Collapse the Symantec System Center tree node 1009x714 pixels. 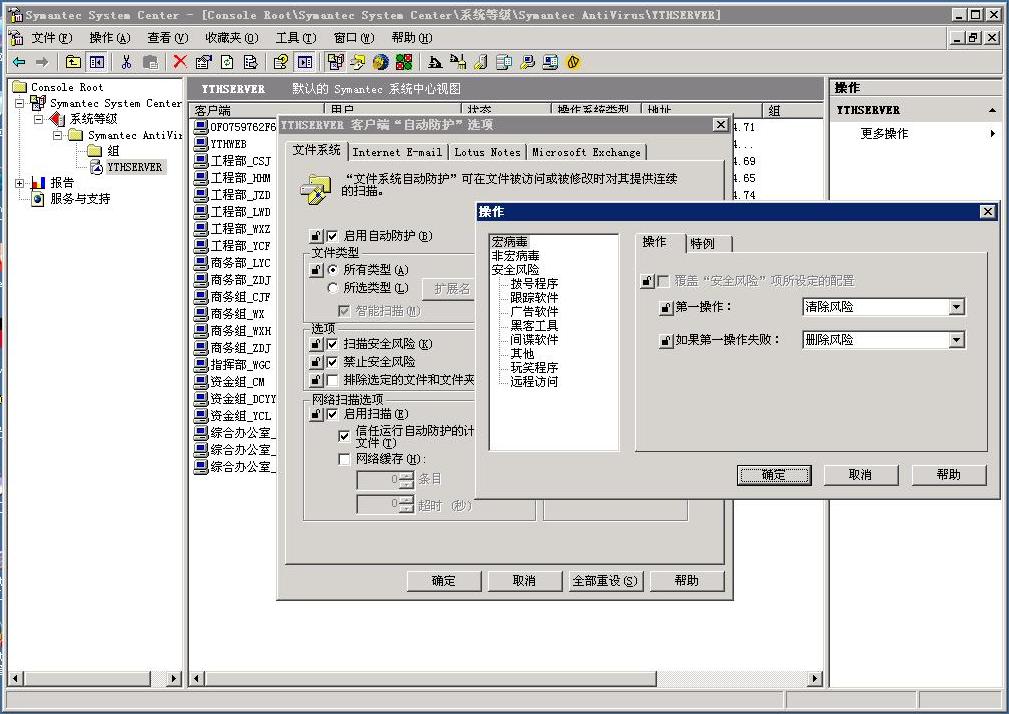click(x=20, y=103)
